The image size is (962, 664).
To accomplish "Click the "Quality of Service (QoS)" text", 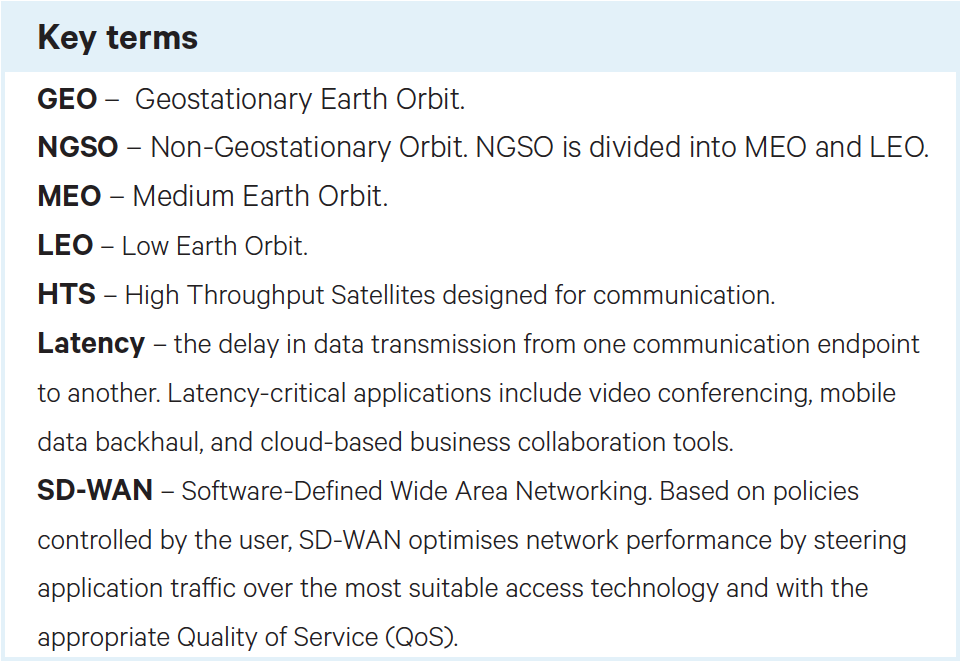I will [320, 637].
